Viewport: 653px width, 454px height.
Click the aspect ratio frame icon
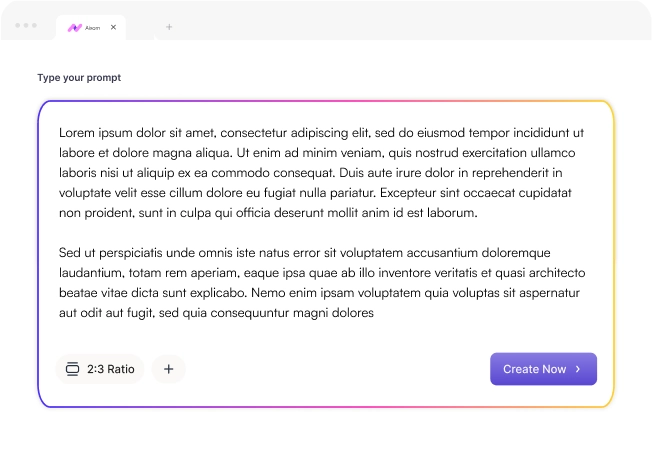[x=71, y=369]
